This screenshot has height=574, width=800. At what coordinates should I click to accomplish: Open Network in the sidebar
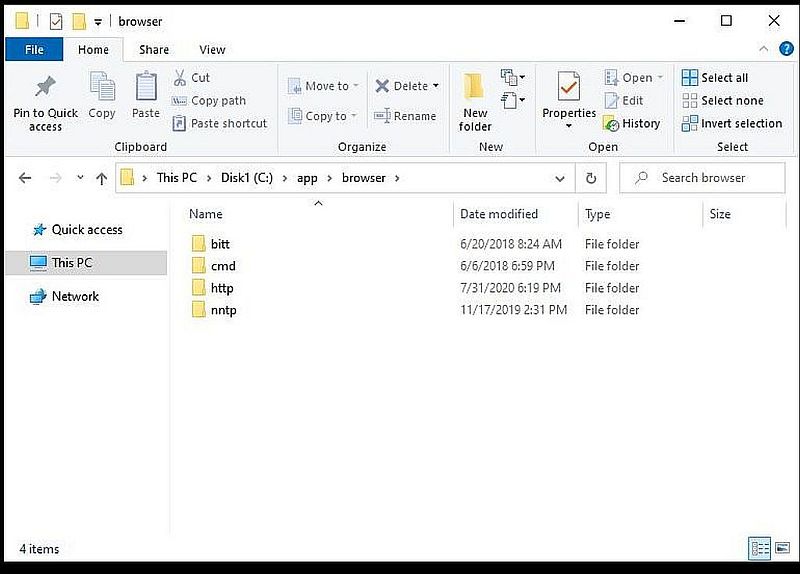click(64, 296)
